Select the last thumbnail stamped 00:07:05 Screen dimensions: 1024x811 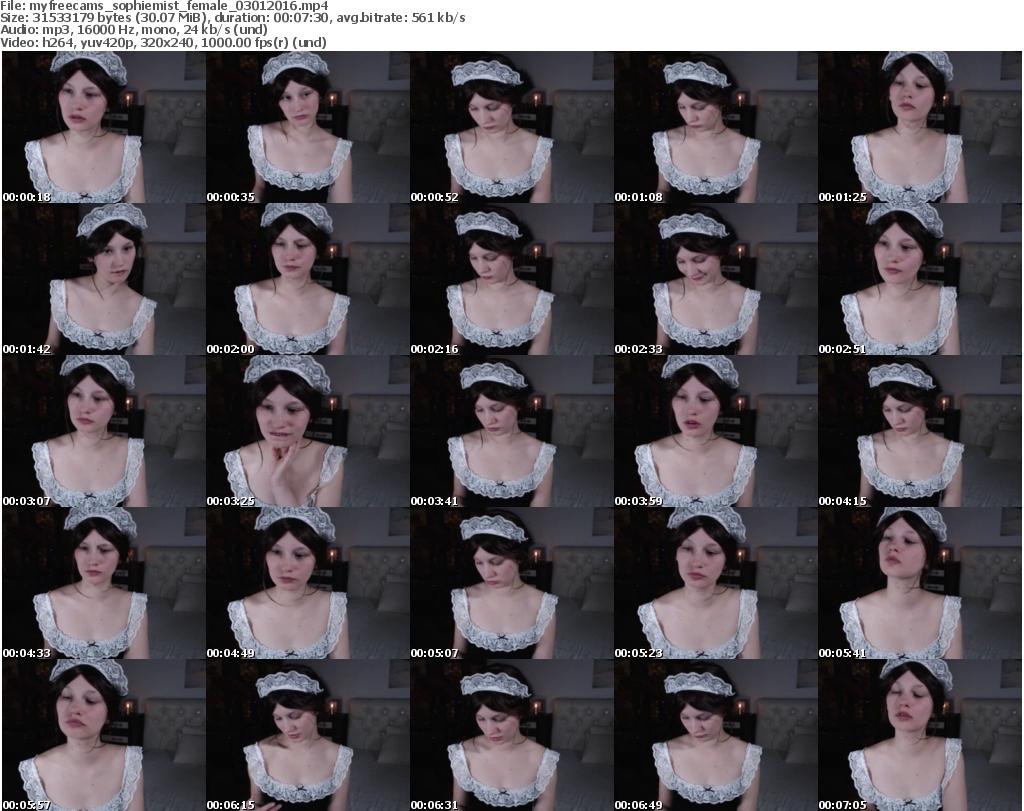click(x=920, y=735)
